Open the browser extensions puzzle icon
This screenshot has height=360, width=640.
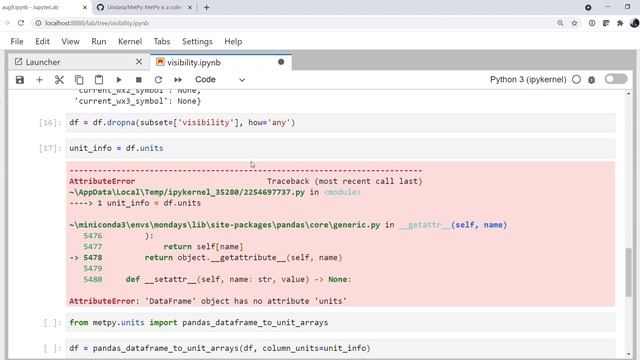[620, 23]
